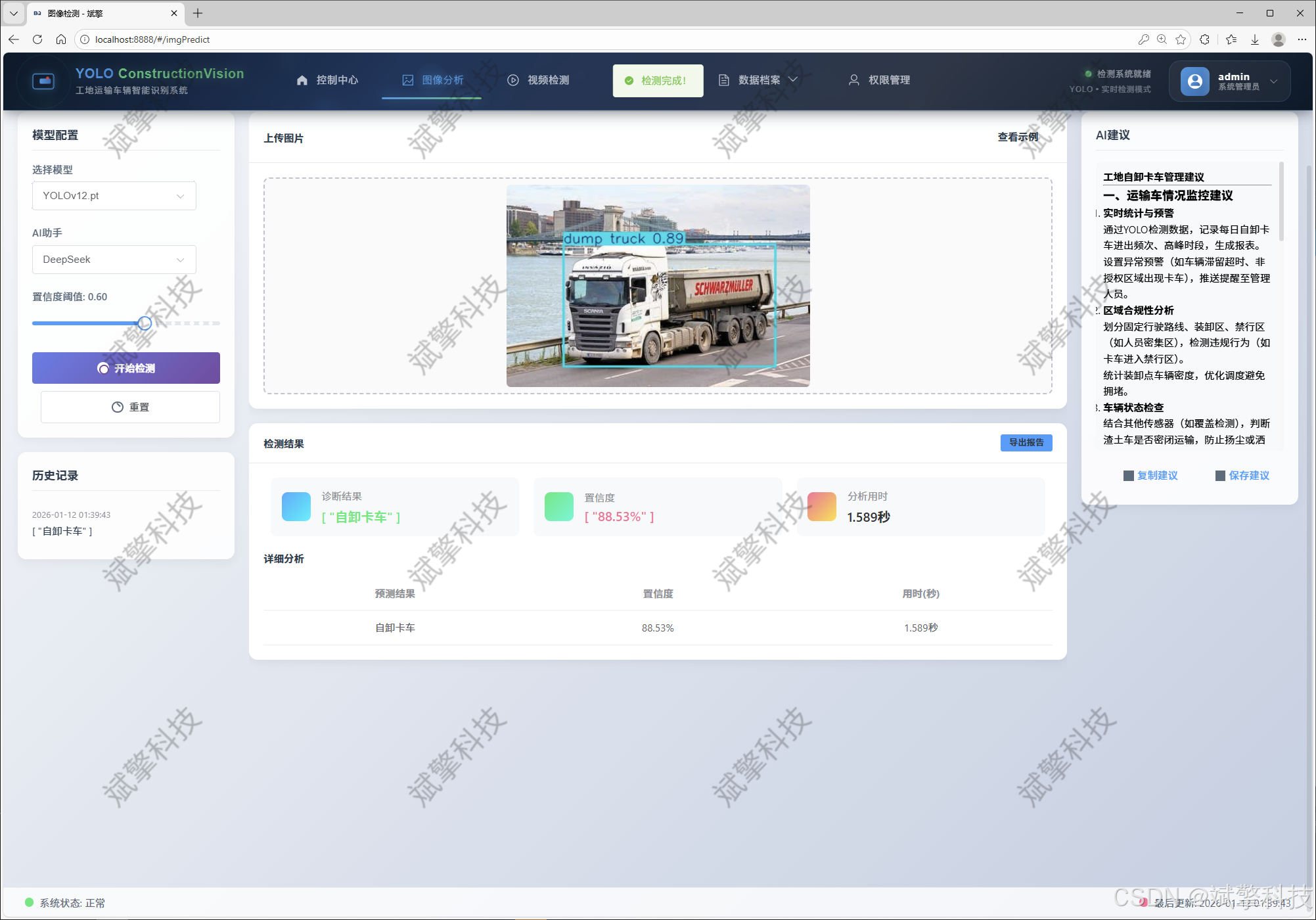The width and height of the screenshot is (1316, 920).
Task: Expand the admin account menu arrow
Action: click(1273, 81)
